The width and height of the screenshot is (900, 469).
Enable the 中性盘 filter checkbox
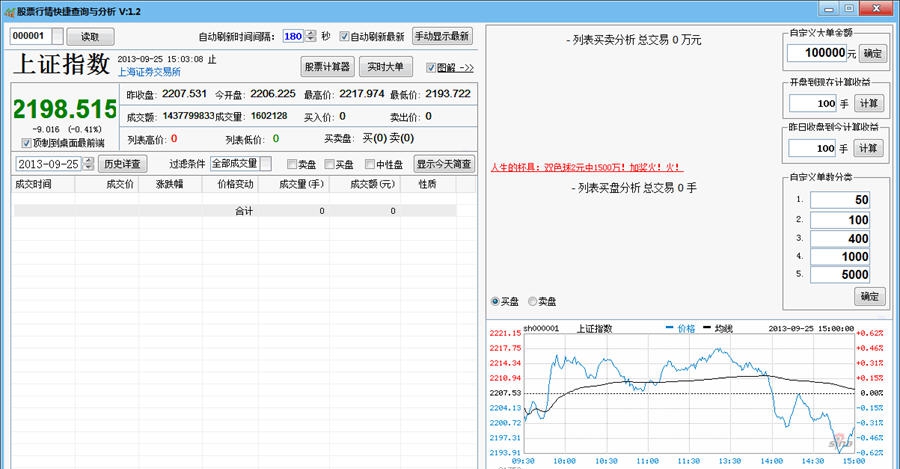pyautogui.click(x=370, y=164)
